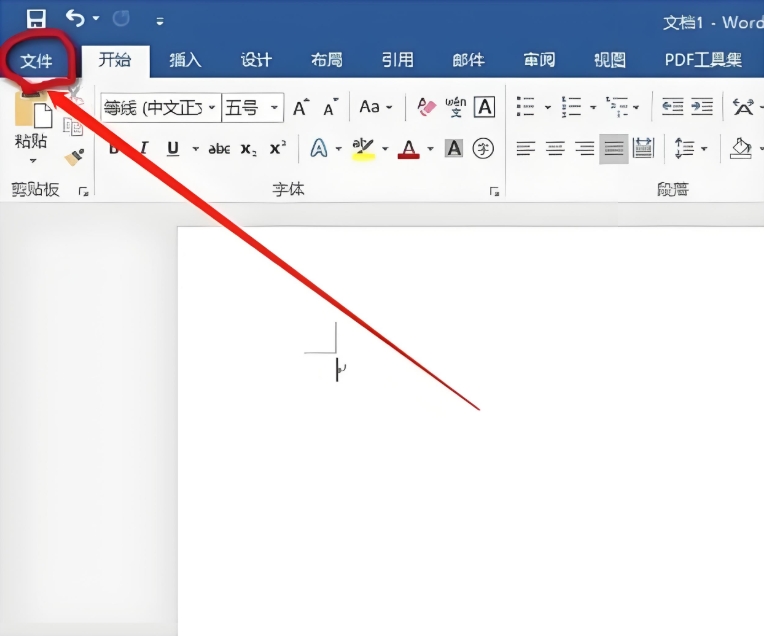The width and height of the screenshot is (764, 636).
Task: Open the 字体 dialog launcher
Action: click(x=495, y=192)
